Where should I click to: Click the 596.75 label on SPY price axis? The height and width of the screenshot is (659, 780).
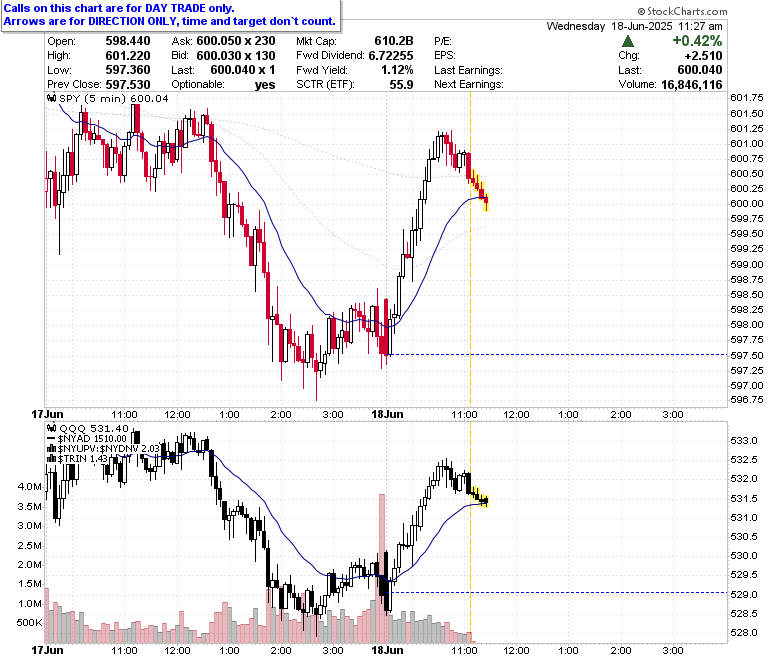(x=747, y=400)
